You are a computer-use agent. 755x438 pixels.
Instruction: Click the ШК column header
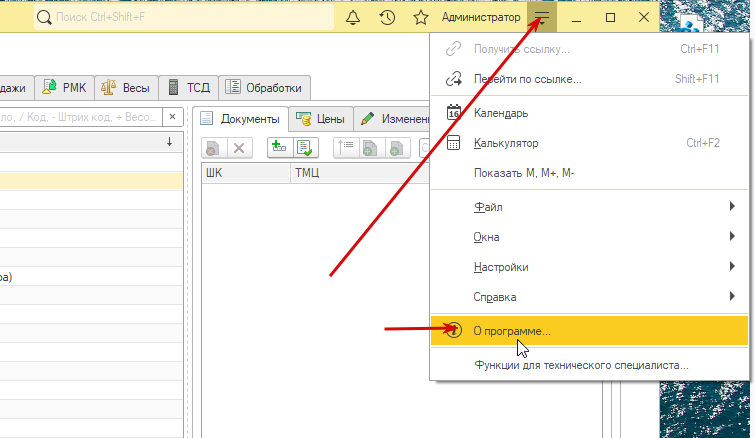point(246,172)
